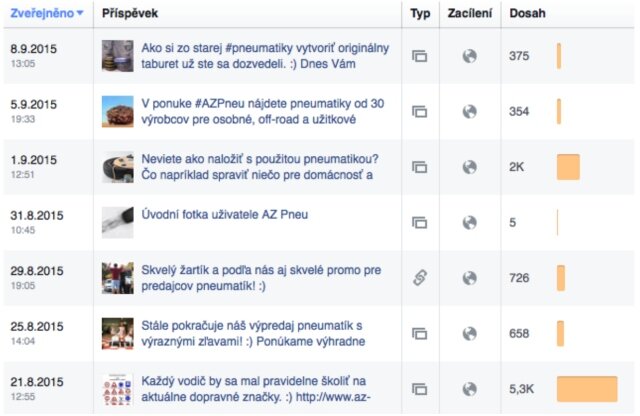This screenshot has width=640, height=416.
Task: Click link type icon for 29.8.2015 post
Action: point(420,277)
